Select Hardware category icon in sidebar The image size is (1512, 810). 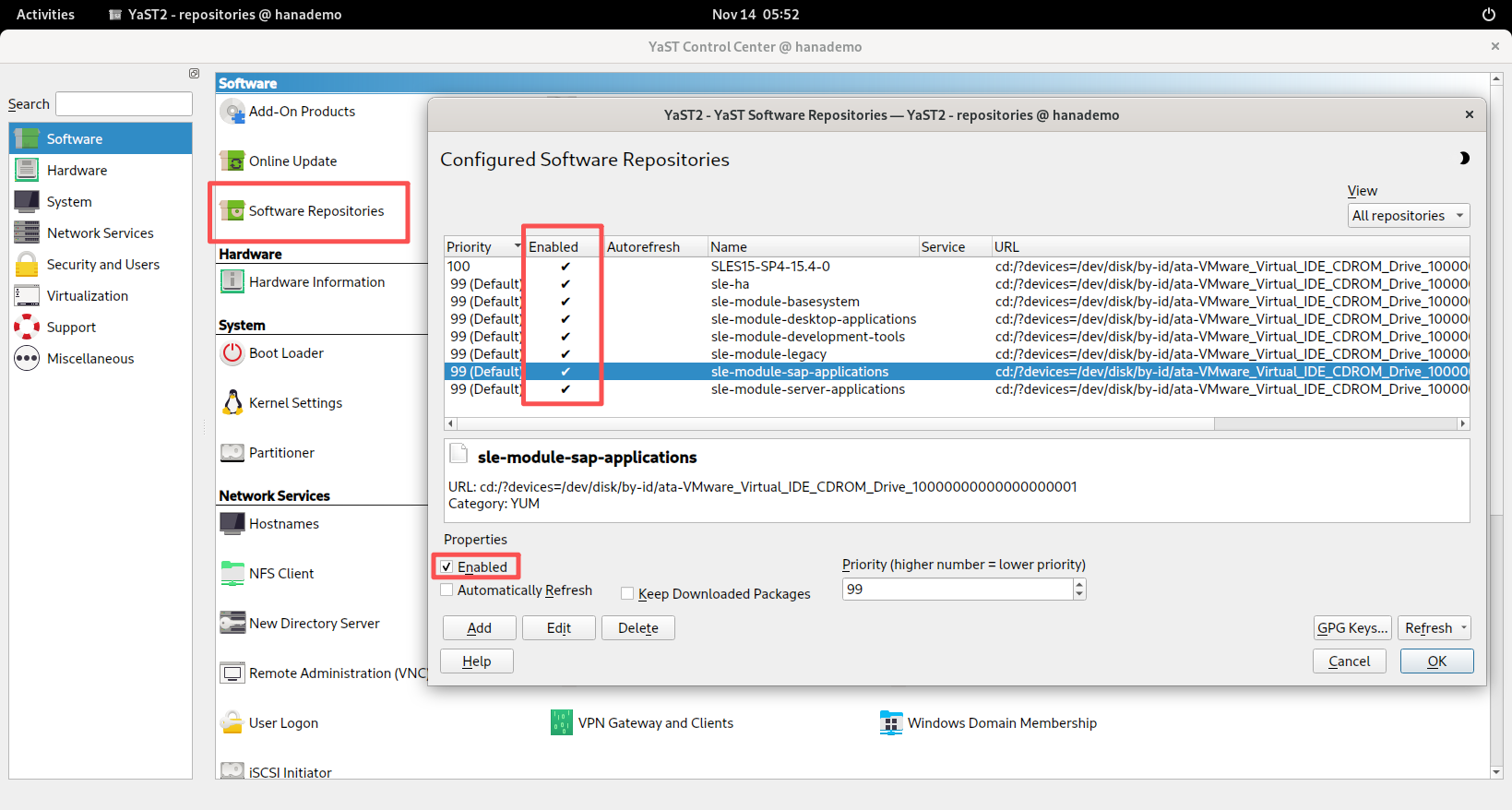(x=27, y=171)
